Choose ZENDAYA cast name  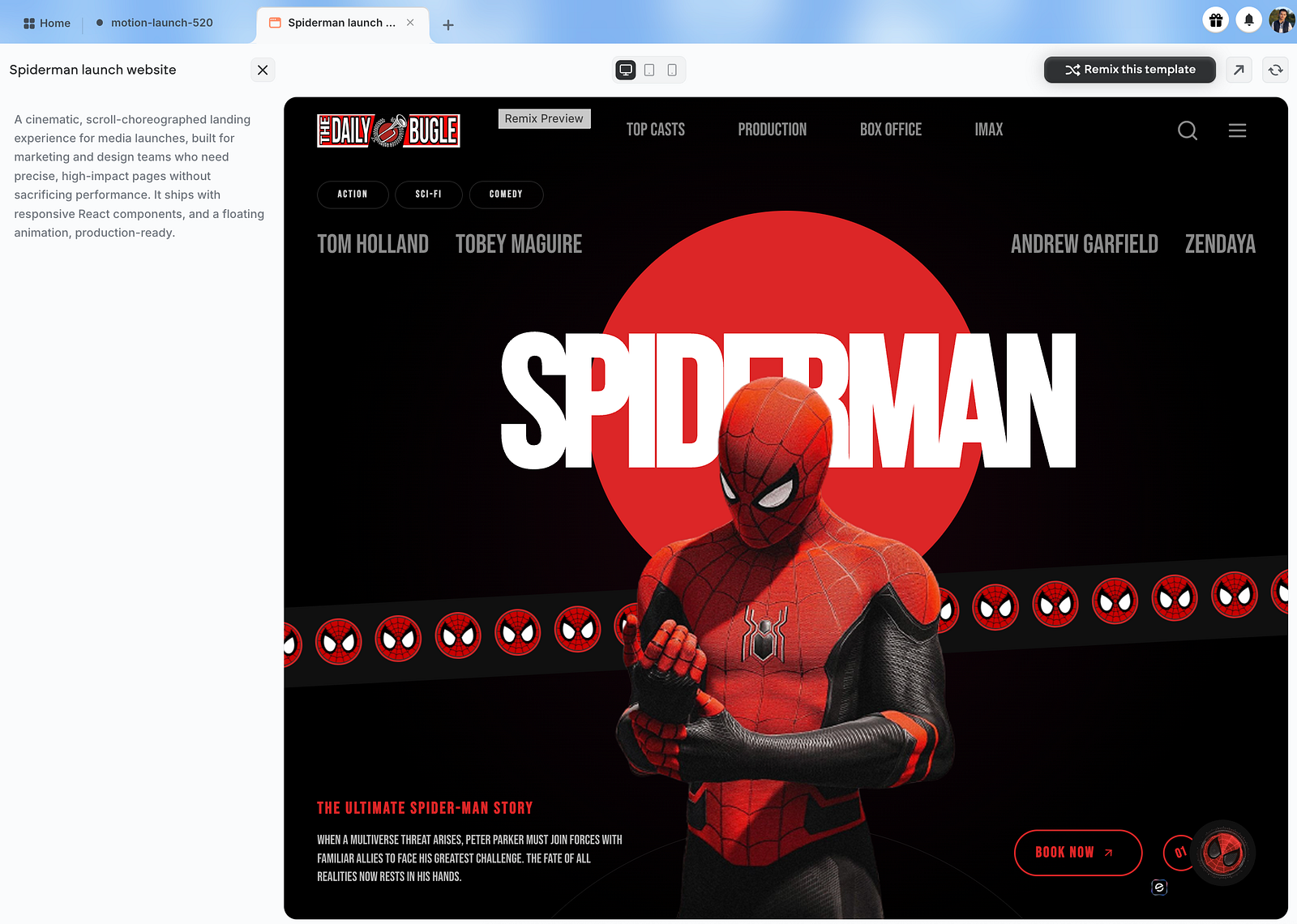[1220, 244]
